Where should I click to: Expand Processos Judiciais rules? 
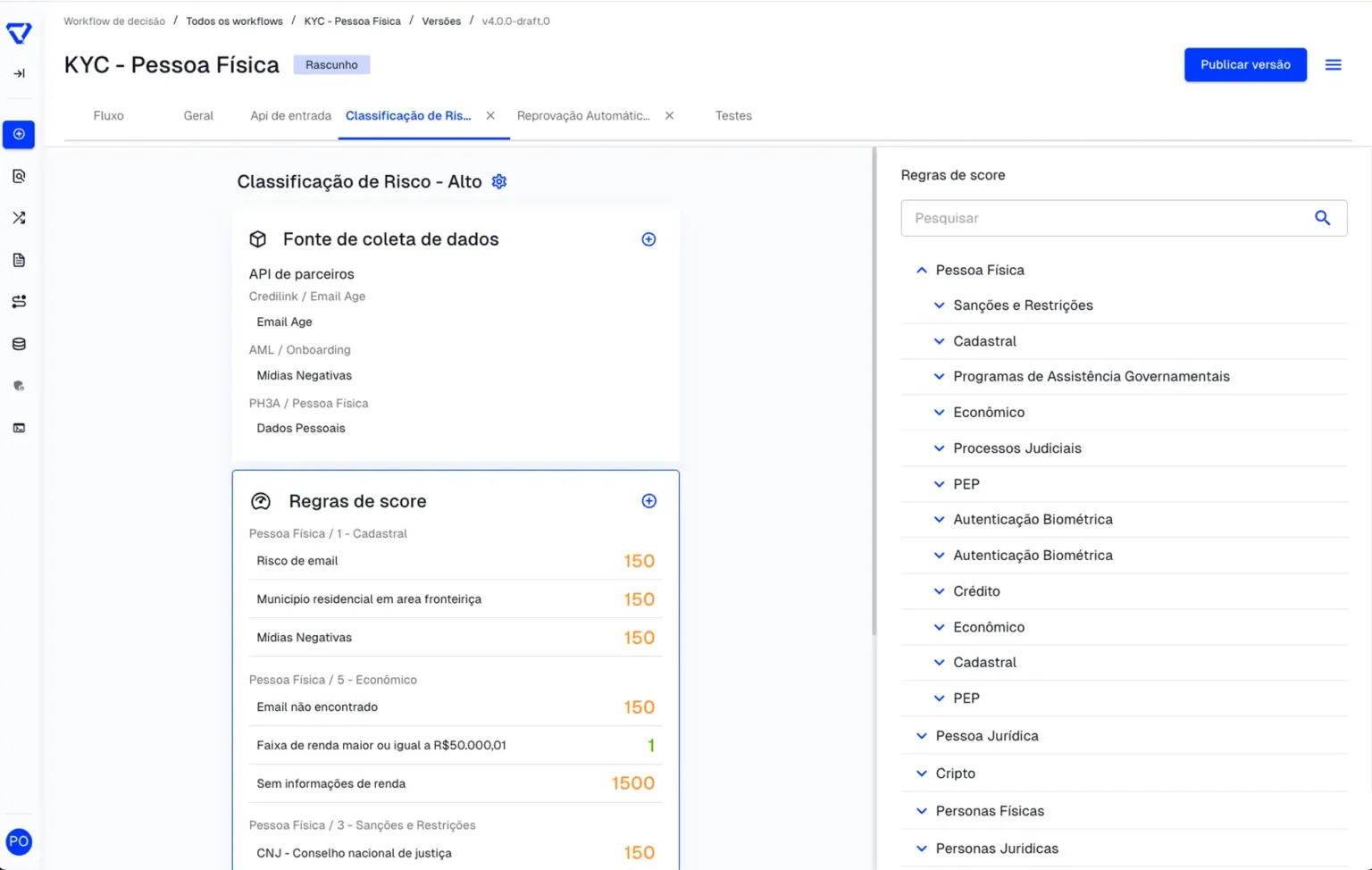tap(939, 448)
